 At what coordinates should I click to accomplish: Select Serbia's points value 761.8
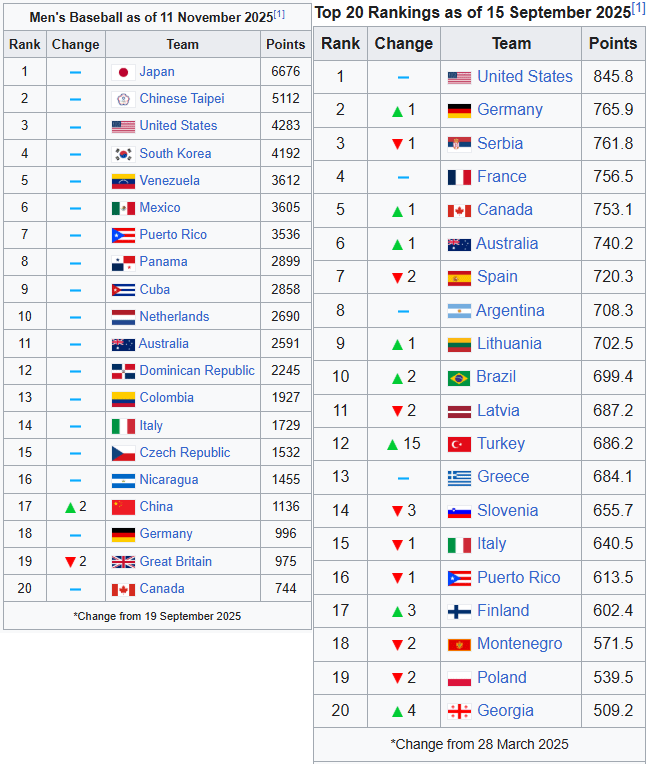pos(613,144)
